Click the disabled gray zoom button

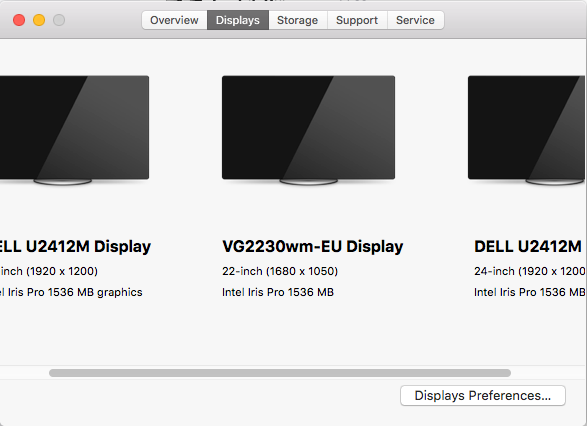click(59, 20)
